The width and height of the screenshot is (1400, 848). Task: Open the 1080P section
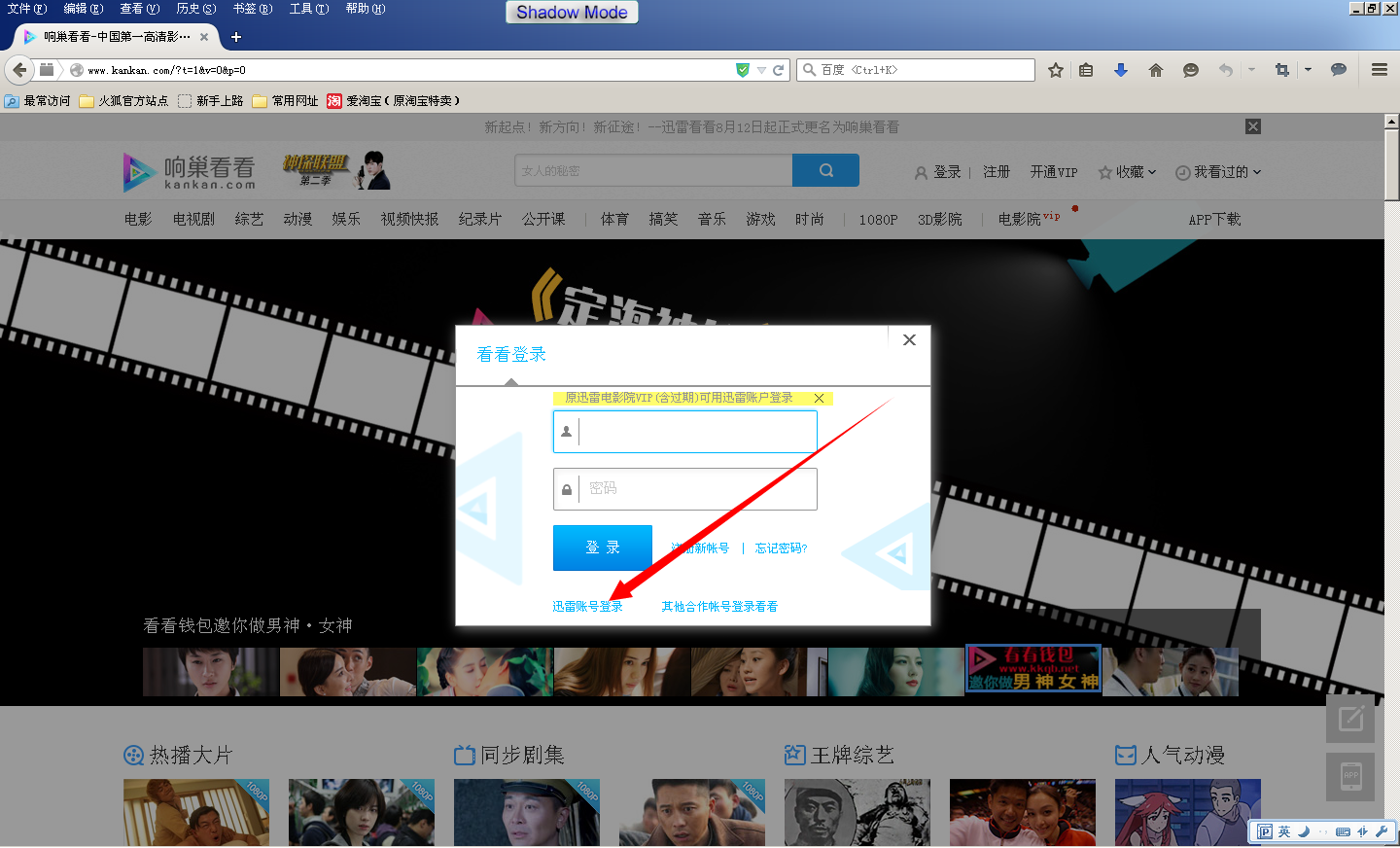click(878, 220)
